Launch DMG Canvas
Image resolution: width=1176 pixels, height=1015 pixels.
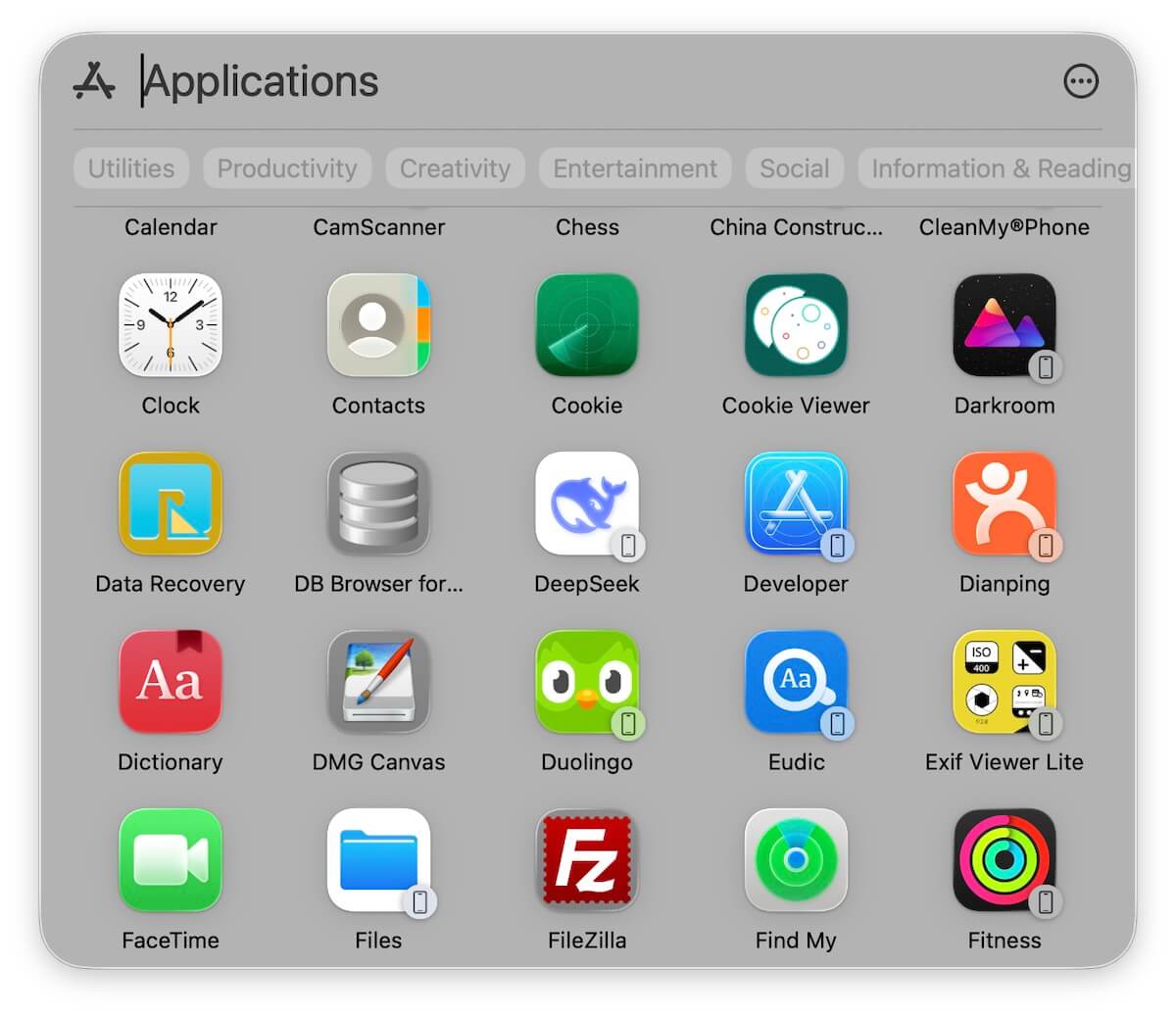(378, 682)
